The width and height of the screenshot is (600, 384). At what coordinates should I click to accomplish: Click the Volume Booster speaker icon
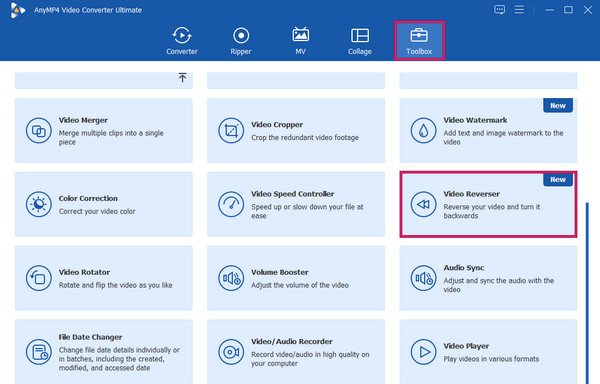click(231, 278)
